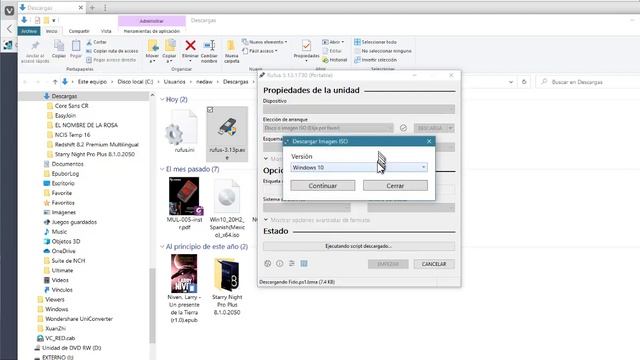Open the Elección de arranque dropdown
Image resolution: width=640 pixels, height=360 pixels.
pos(328,128)
